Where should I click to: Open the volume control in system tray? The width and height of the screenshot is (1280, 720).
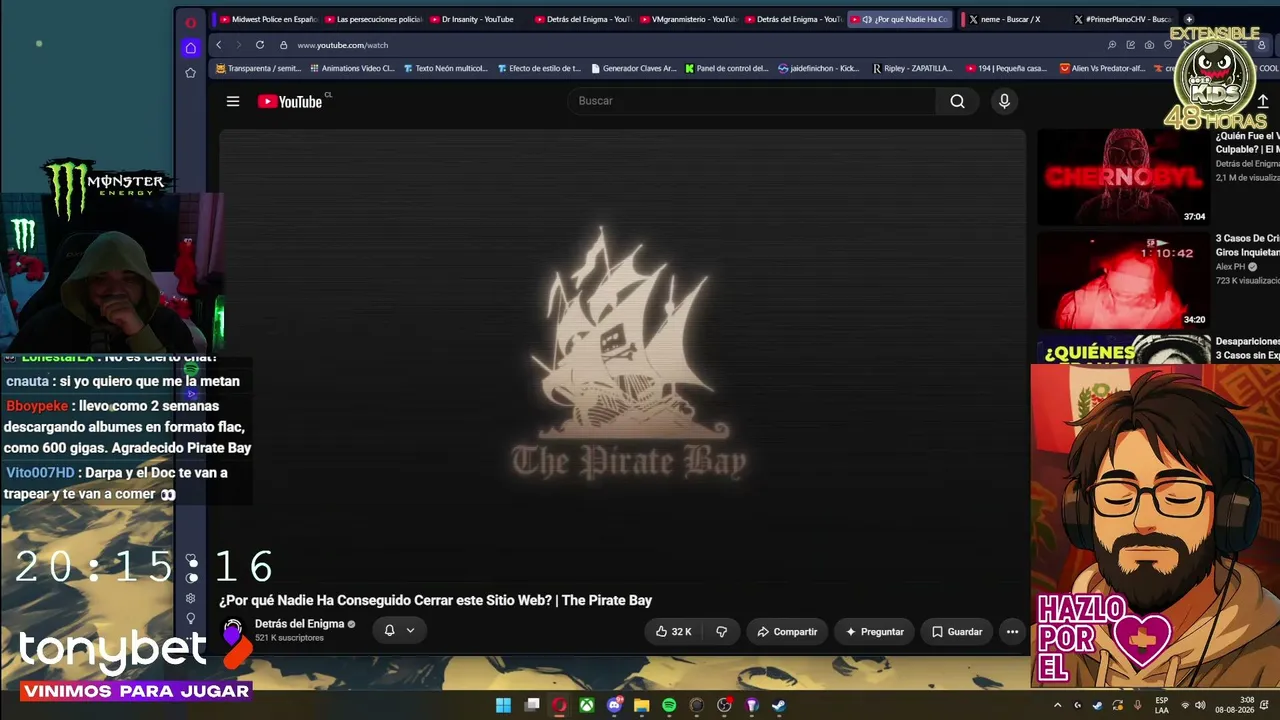coord(1200,705)
